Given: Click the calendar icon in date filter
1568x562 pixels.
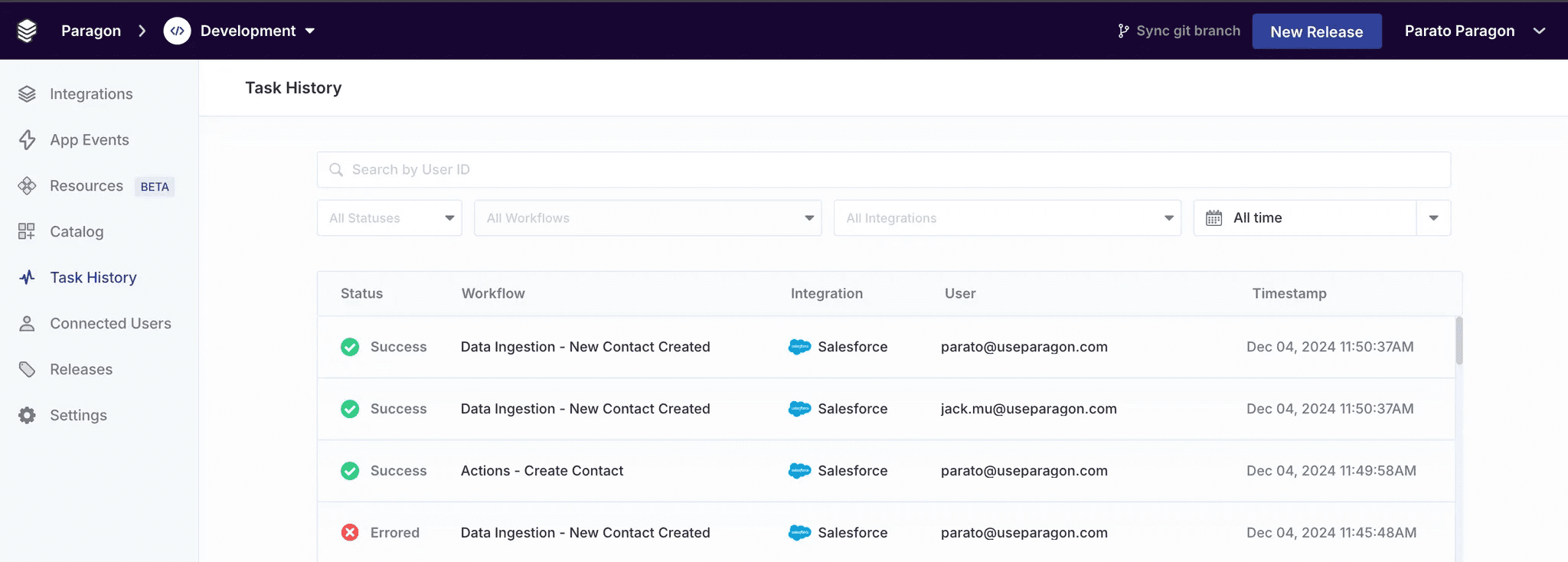Looking at the screenshot, I should tap(1214, 218).
